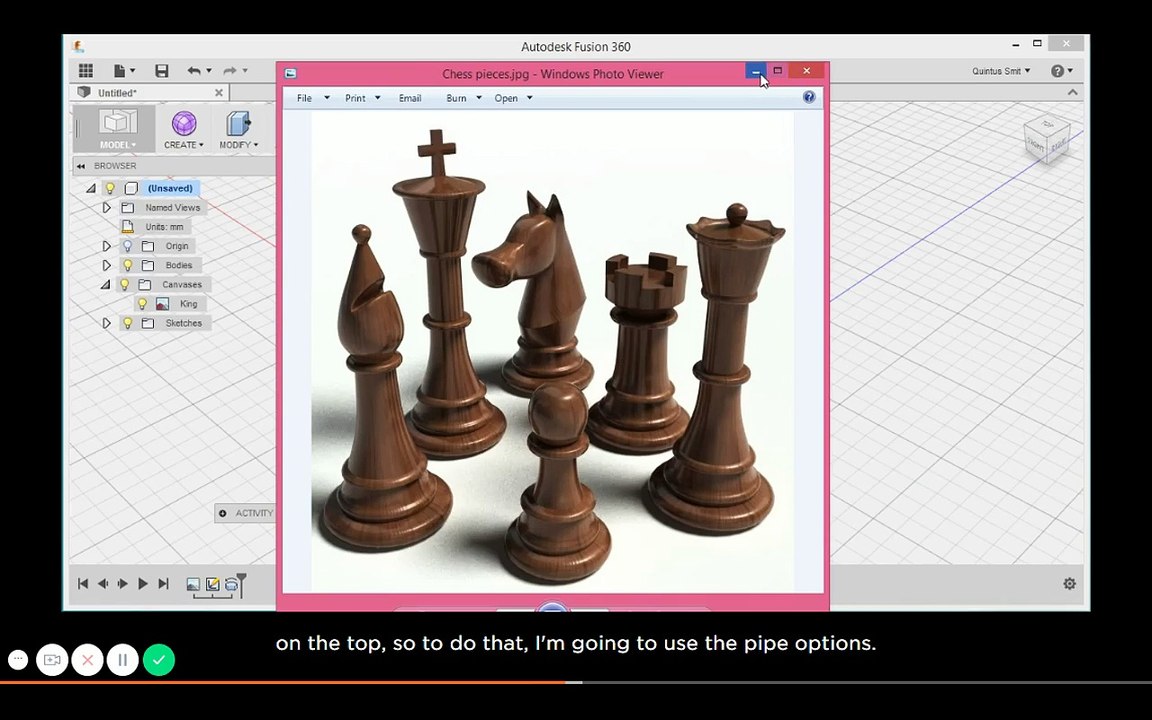This screenshot has width=1152, height=720.
Task: Collapse the (Unsaved) root tree node
Action: [x=91, y=188]
